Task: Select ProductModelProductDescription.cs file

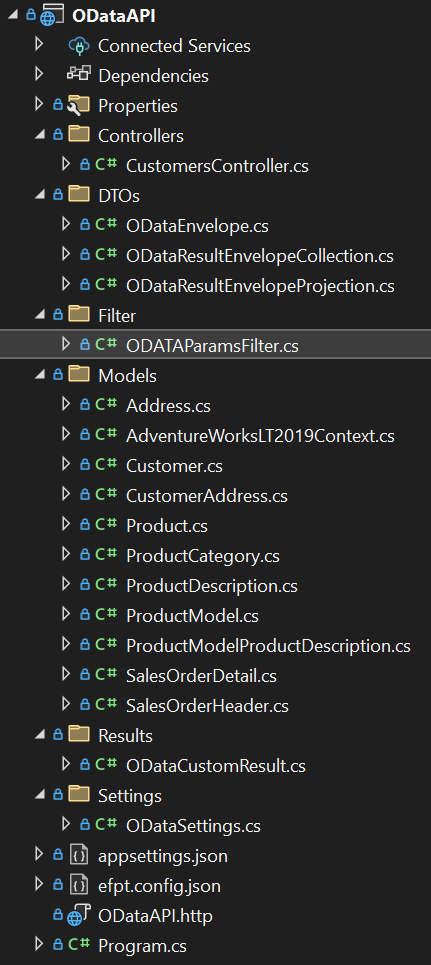Action: [268, 646]
